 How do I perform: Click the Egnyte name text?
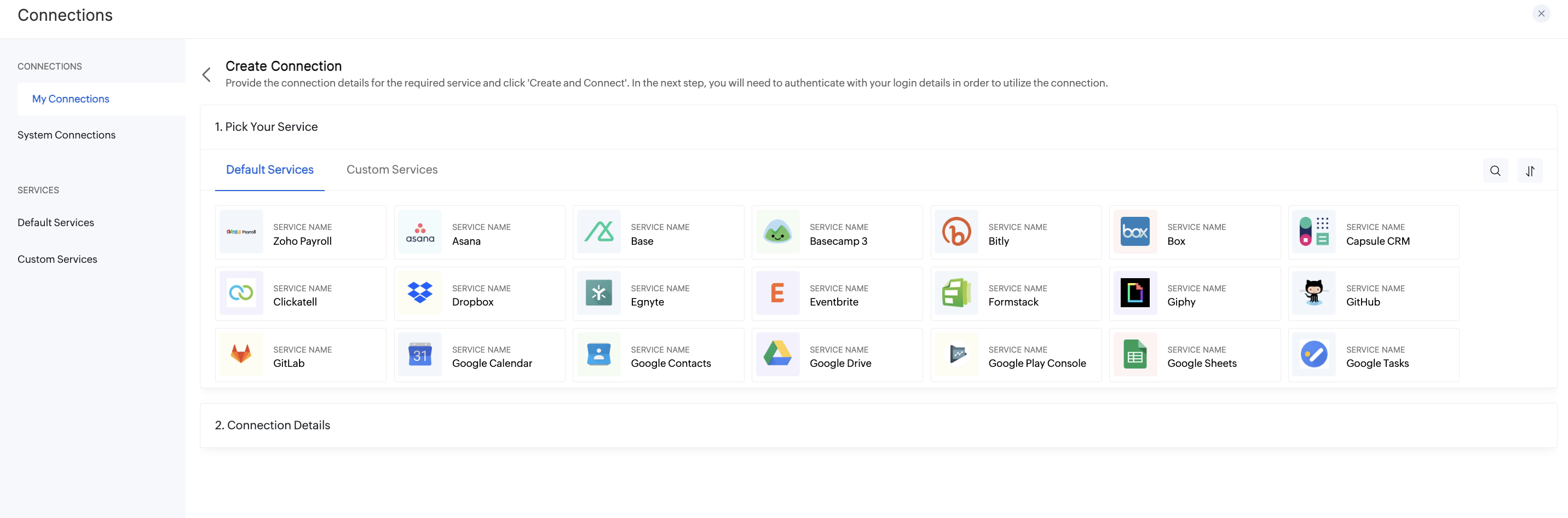pyautogui.click(x=648, y=302)
